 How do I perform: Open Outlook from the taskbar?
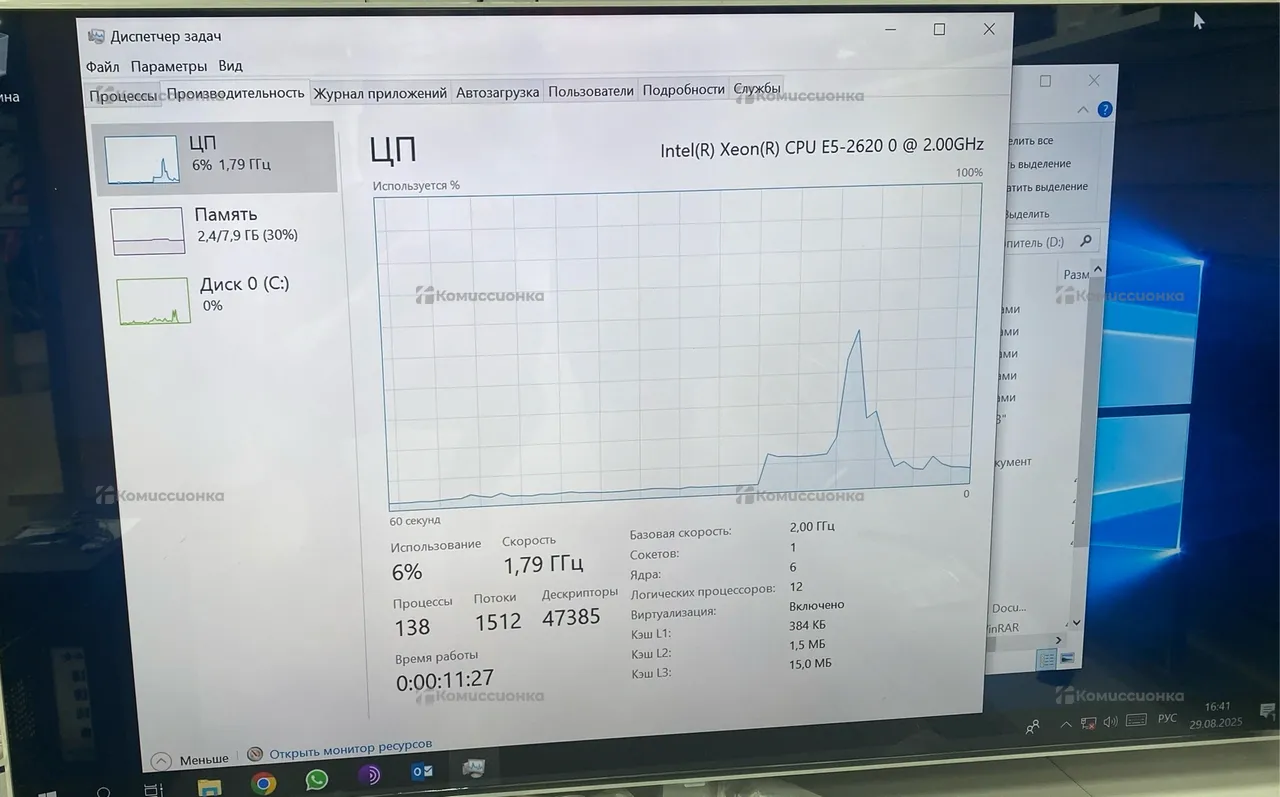point(421,772)
